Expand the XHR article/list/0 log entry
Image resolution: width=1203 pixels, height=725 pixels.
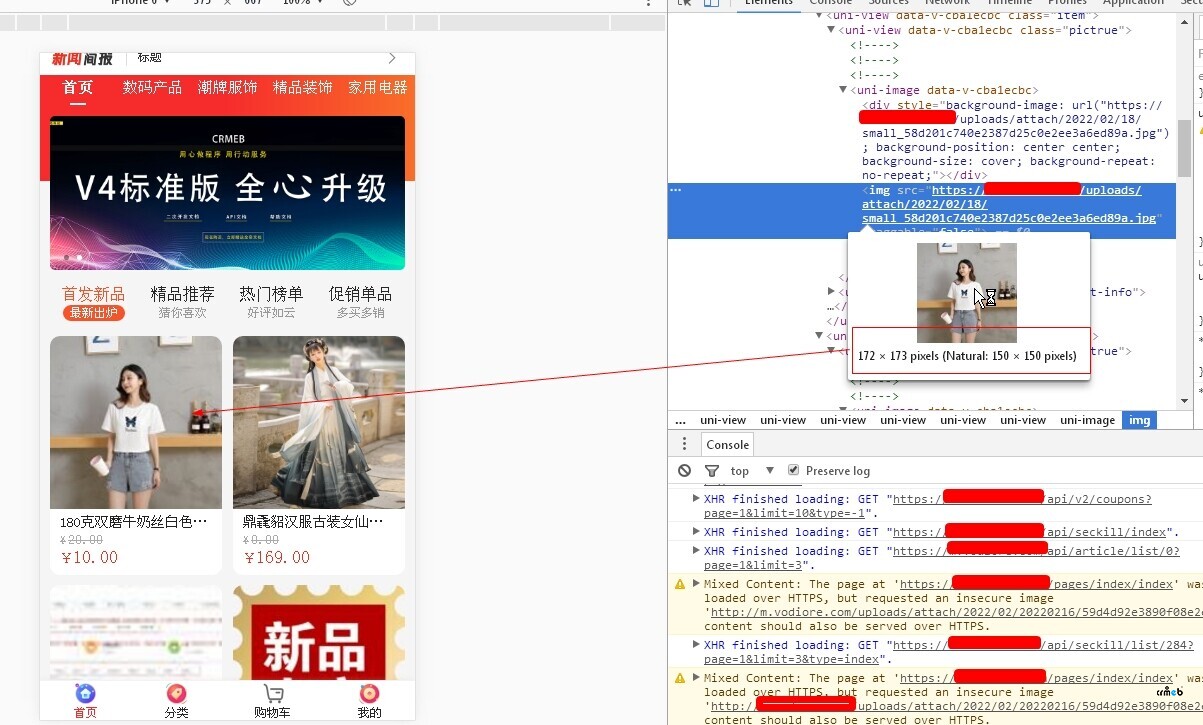697,550
